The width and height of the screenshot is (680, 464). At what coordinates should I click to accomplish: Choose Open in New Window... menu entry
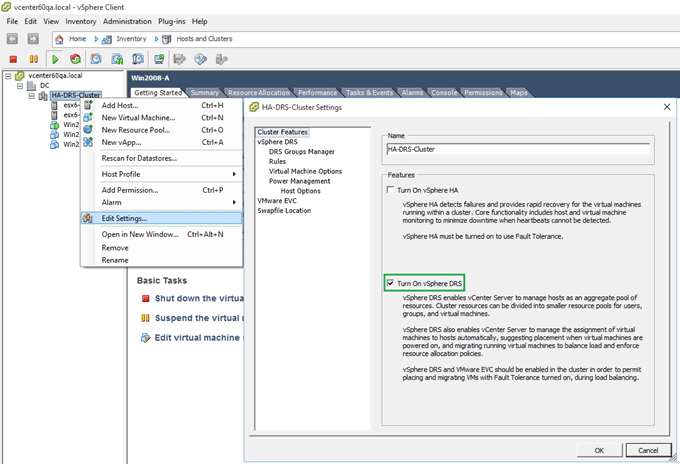tap(161, 234)
